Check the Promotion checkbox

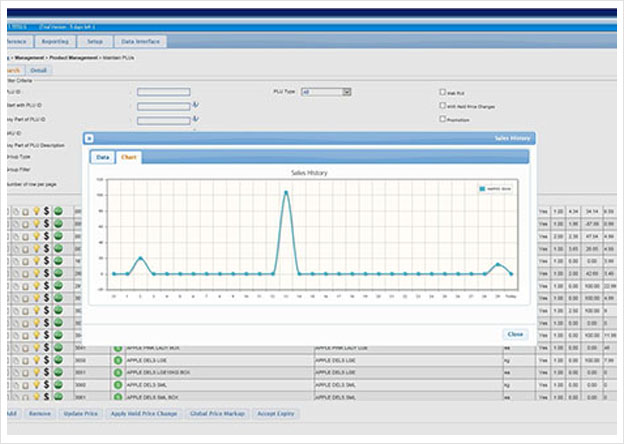(x=443, y=119)
